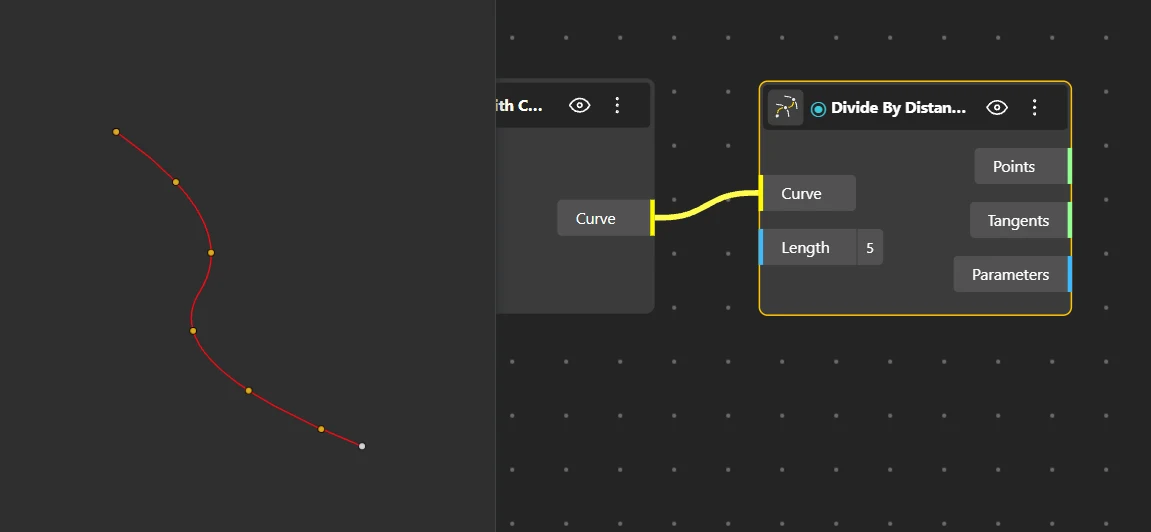
Task: Select the white endpoint of the red curve
Action: point(362,446)
